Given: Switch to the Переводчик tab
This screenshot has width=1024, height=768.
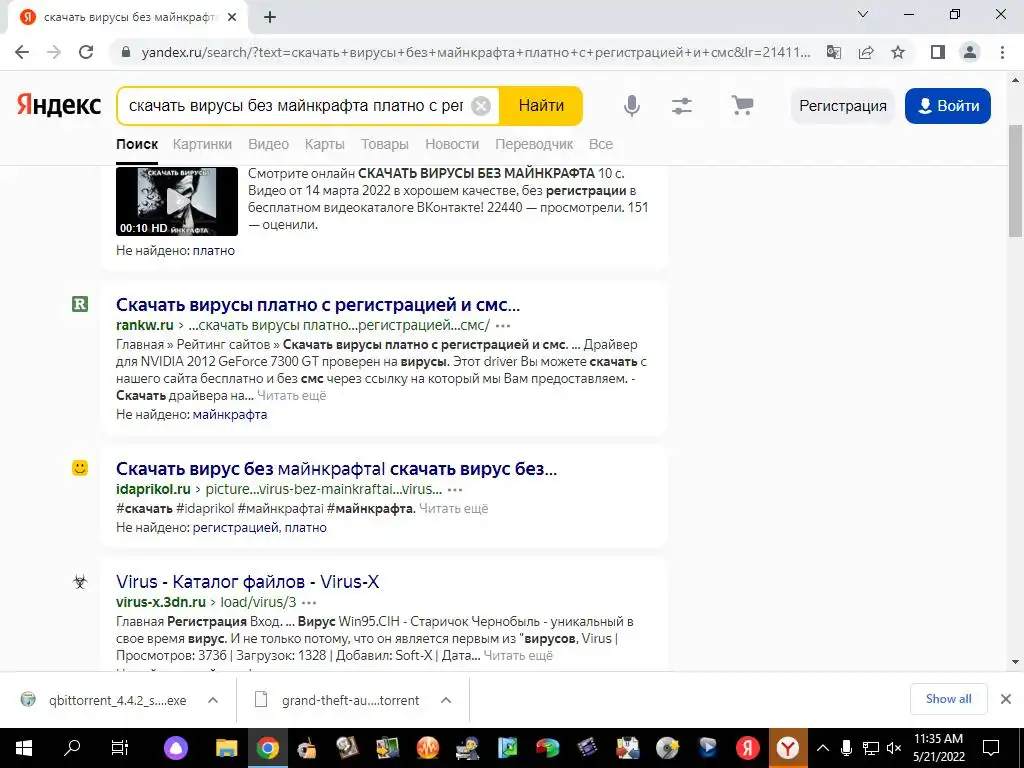Looking at the screenshot, I should click(x=534, y=144).
